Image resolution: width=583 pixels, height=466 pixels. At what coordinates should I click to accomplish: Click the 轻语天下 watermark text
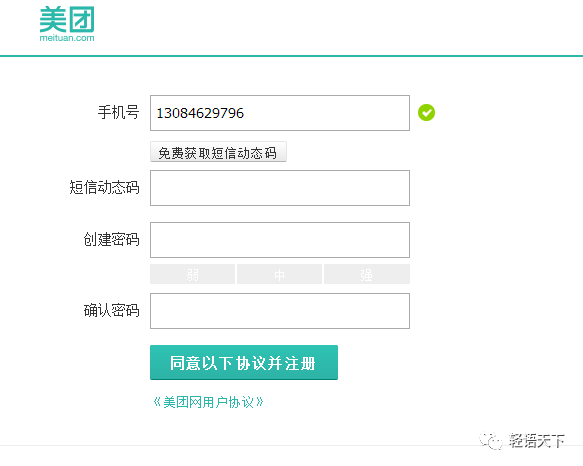pos(537,441)
